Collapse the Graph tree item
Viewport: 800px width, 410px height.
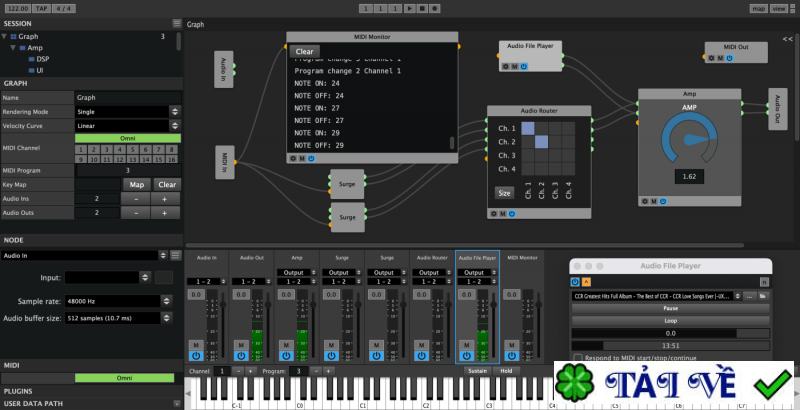(x=5, y=37)
